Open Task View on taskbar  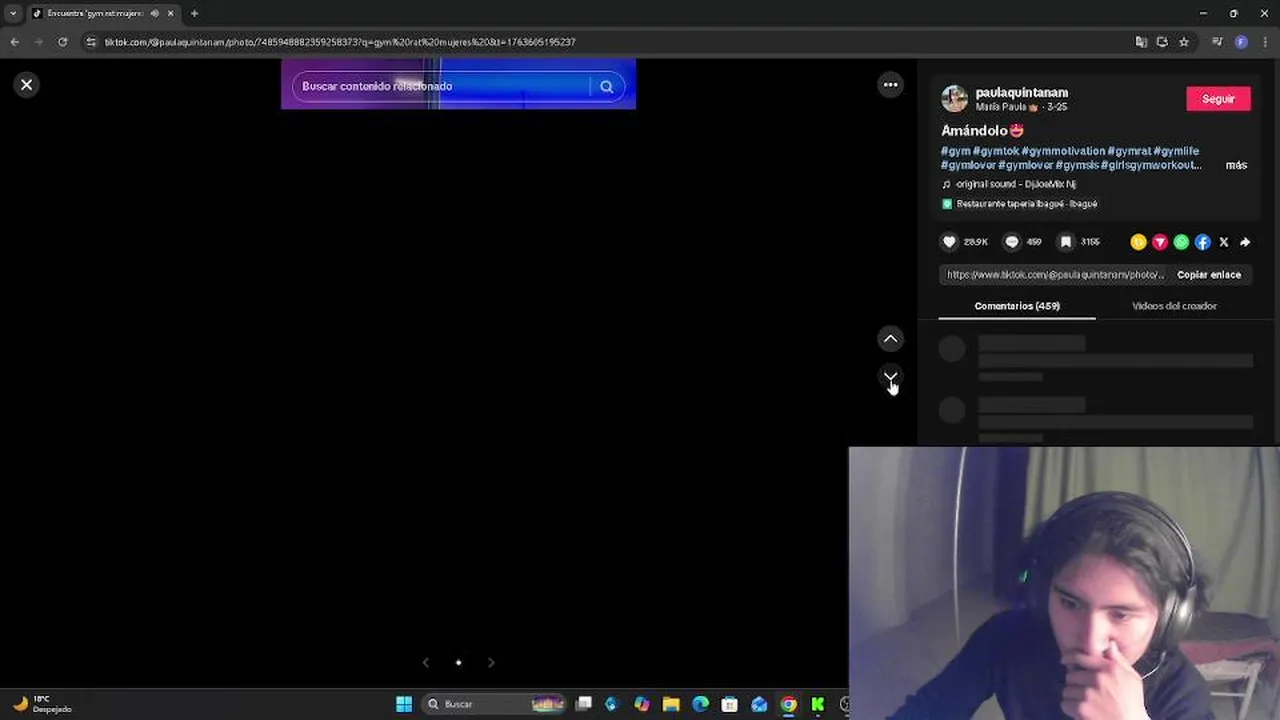583,704
